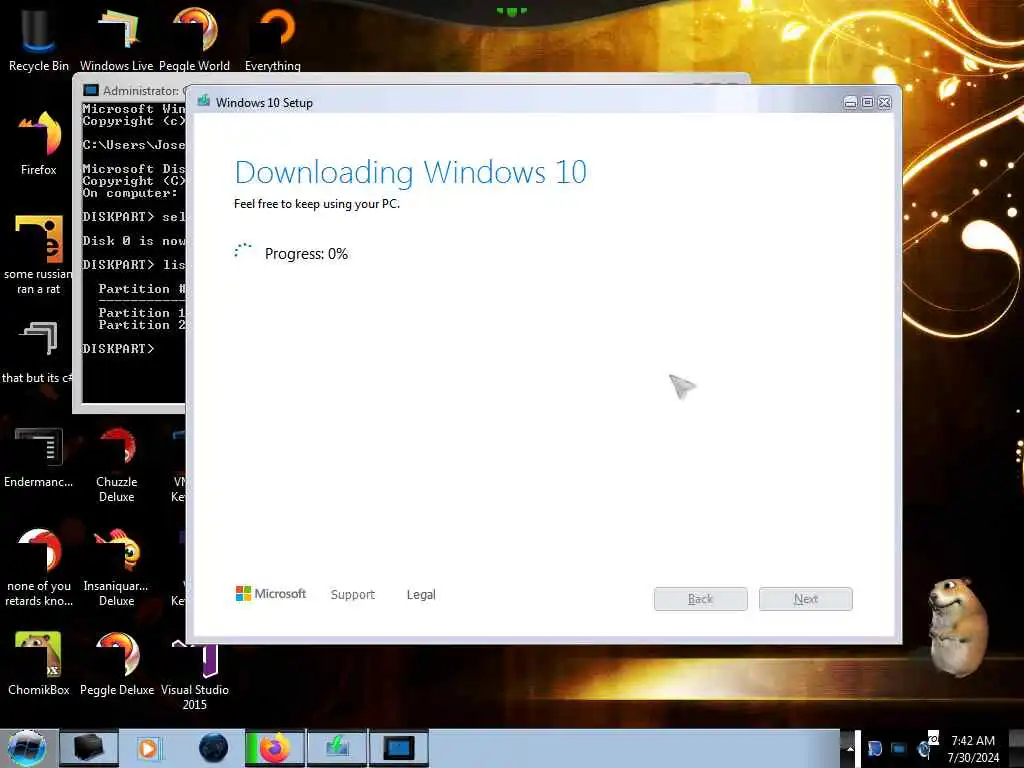This screenshot has height=768, width=1024.
Task: Click the blue shield tray icon
Action: [875, 748]
